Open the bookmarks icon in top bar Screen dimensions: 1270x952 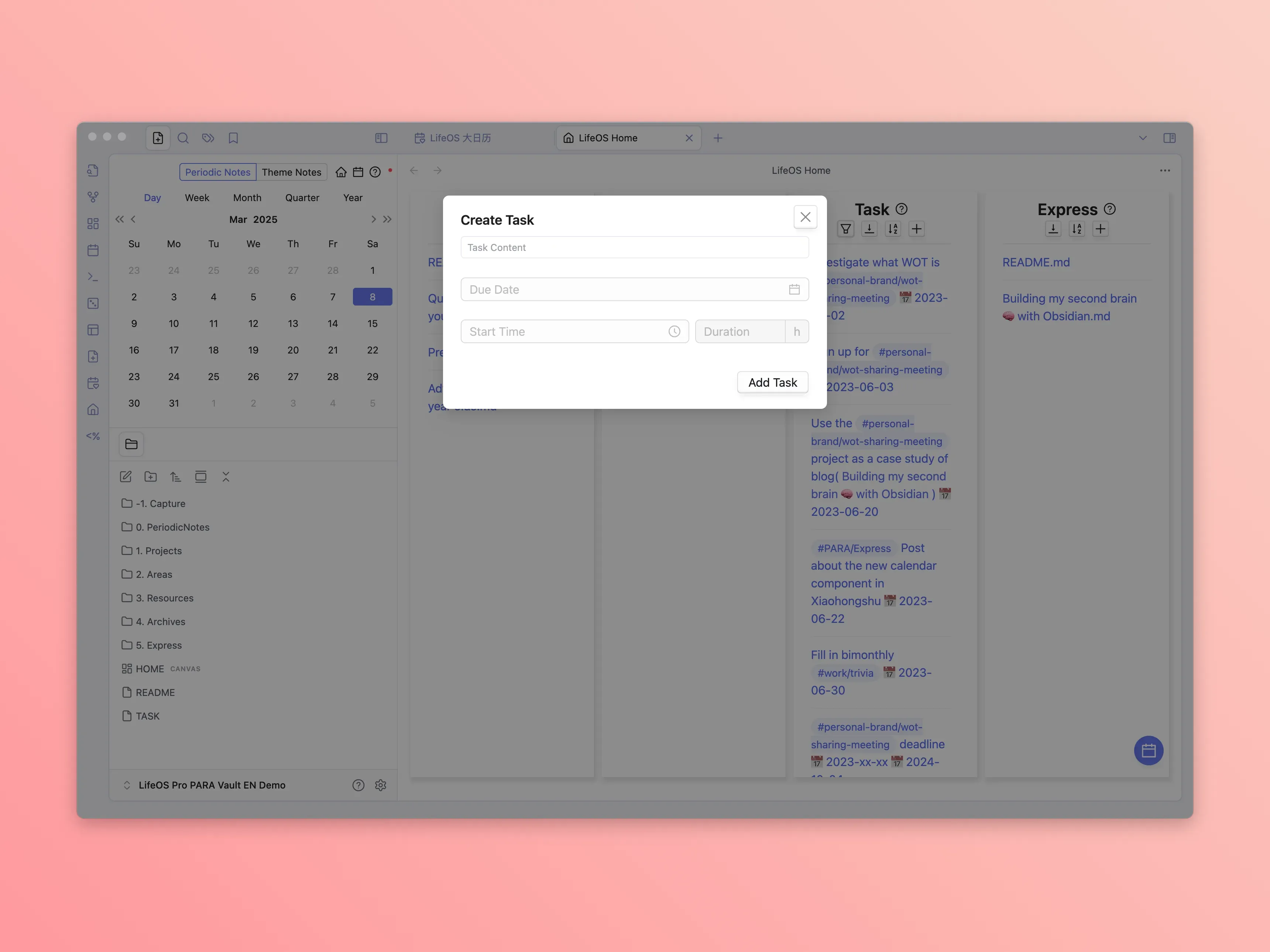[233, 138]
